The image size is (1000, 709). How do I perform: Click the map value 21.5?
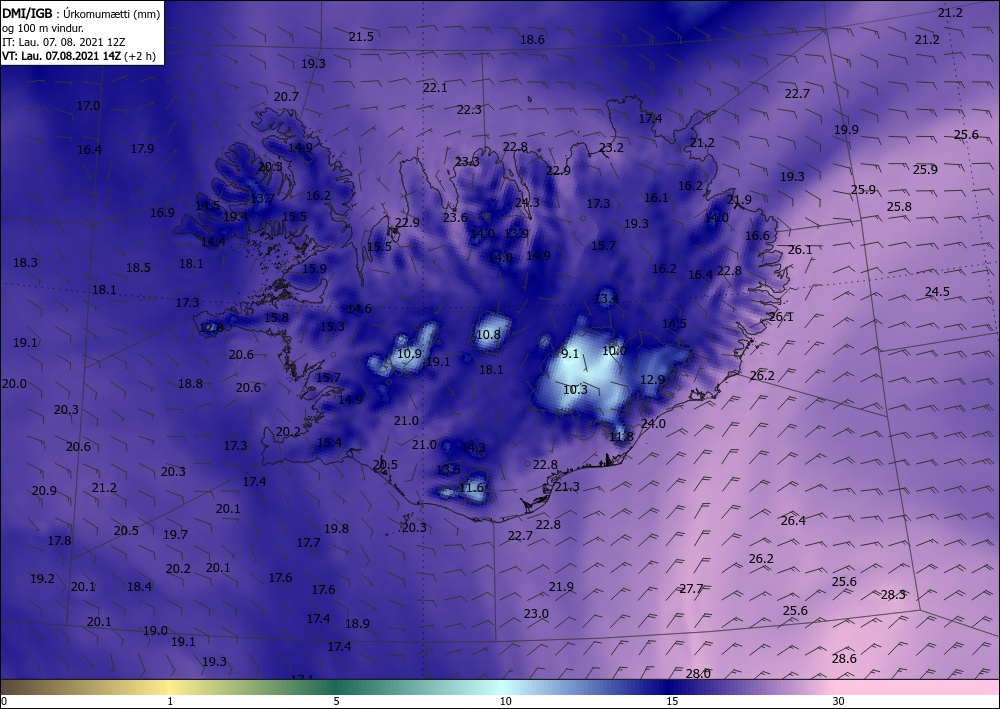(x=361, y=36)
